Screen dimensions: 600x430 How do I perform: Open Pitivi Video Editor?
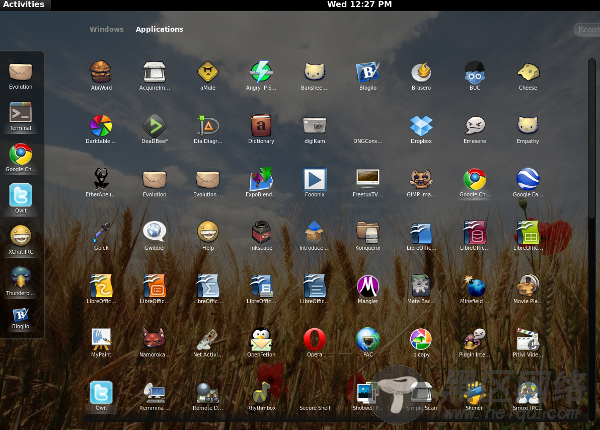(x=528, y=342)
